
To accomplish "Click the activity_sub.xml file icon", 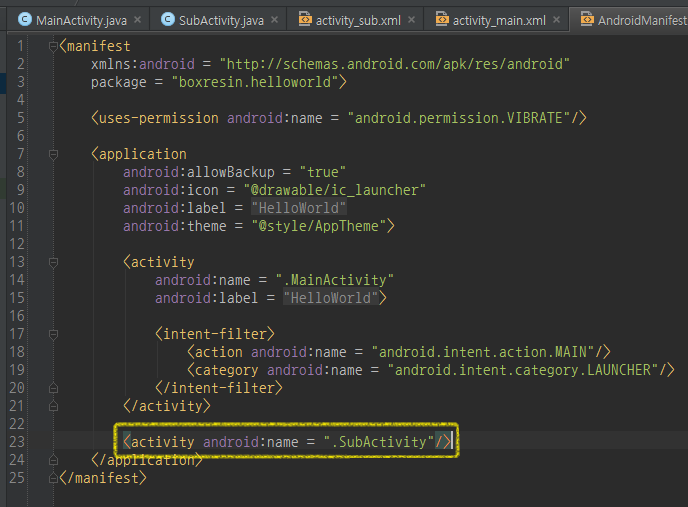I will click(x=305, y=19).
